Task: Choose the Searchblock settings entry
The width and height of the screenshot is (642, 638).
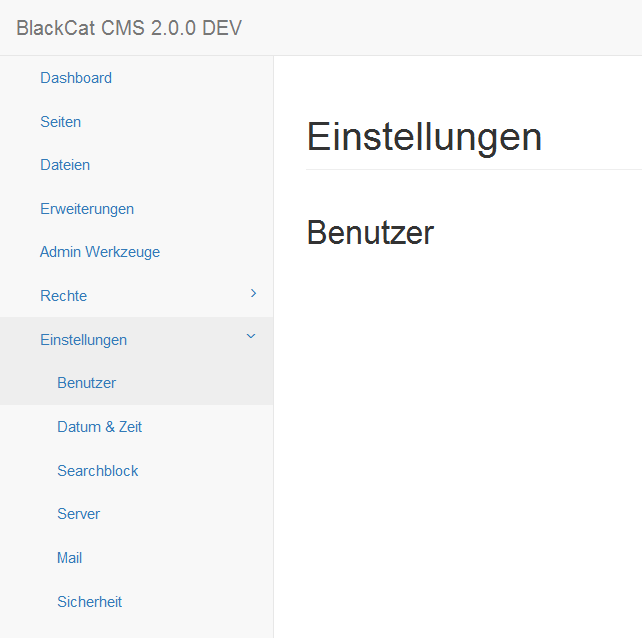Action: click(x=98, y=471)
